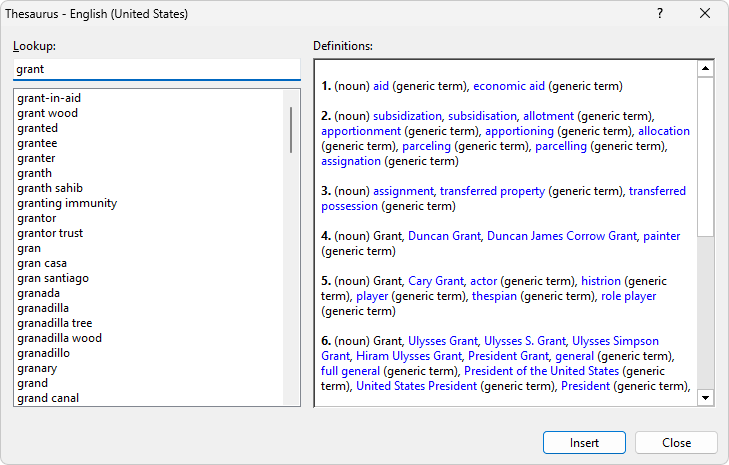Viewport: 729px width, 465px height.
Task: Click the Insert button
Action: tap(584, 443)
